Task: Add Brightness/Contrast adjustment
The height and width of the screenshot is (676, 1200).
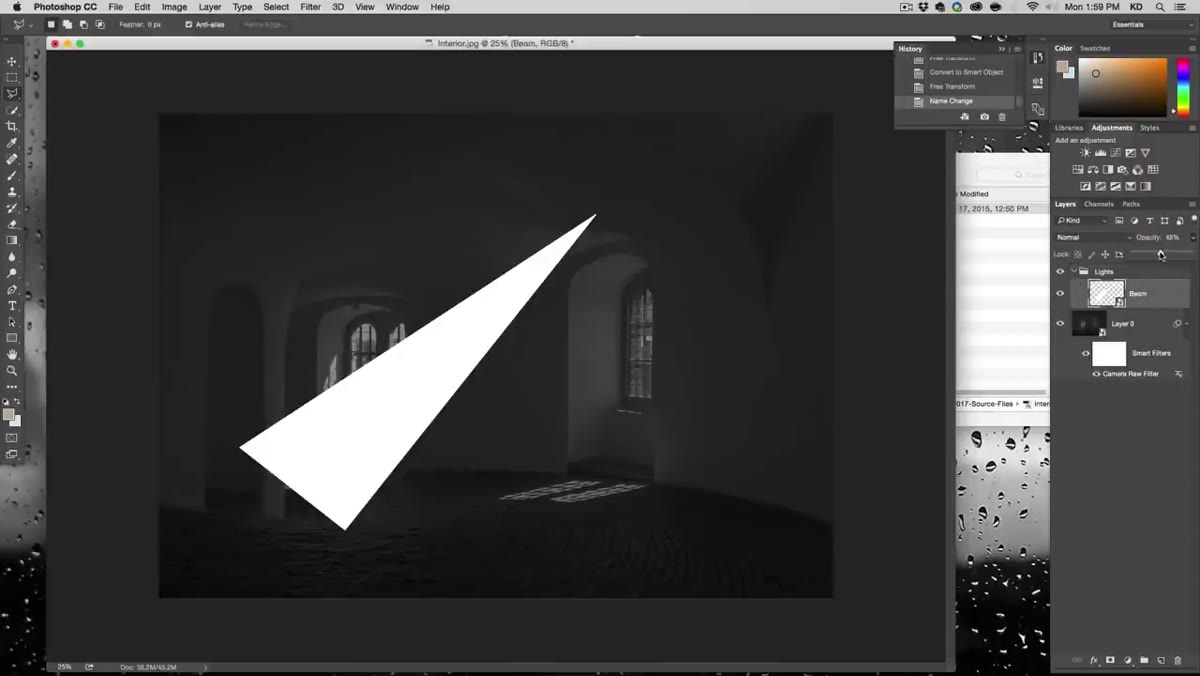Action: click(x=1085, y=153)
